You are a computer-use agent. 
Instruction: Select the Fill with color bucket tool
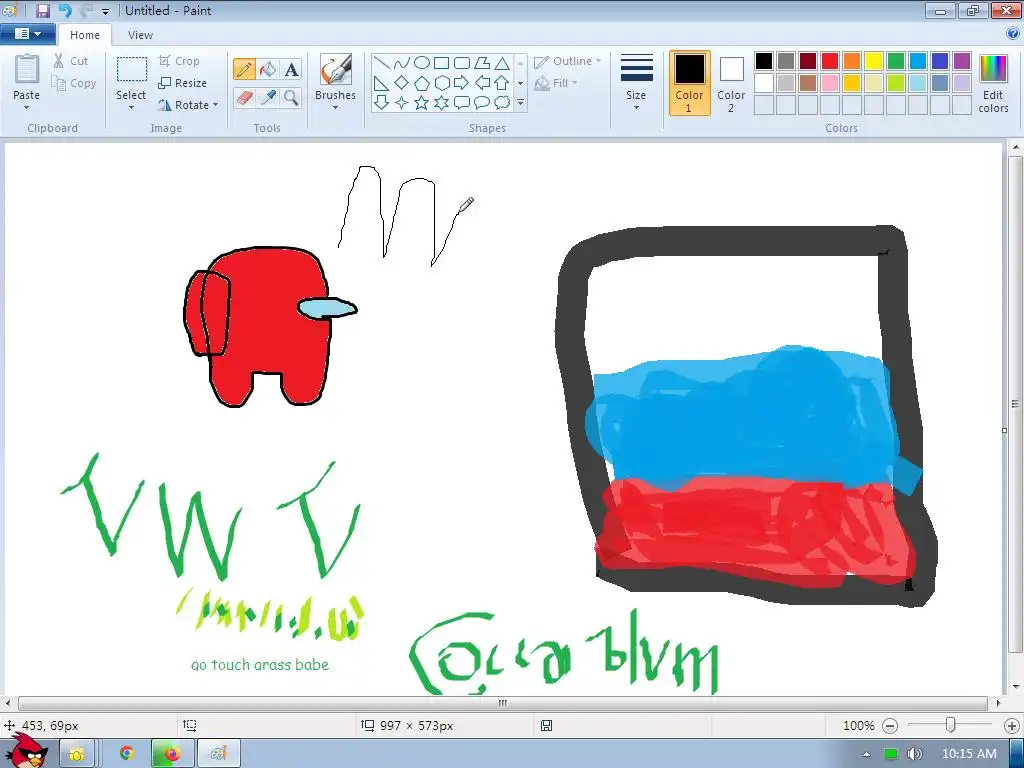pyautogui.click(x=268, y=69)
